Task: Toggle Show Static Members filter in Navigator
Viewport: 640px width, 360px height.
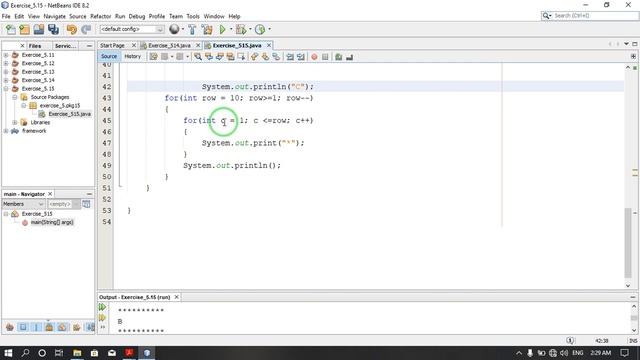Action: pos(36,327)
